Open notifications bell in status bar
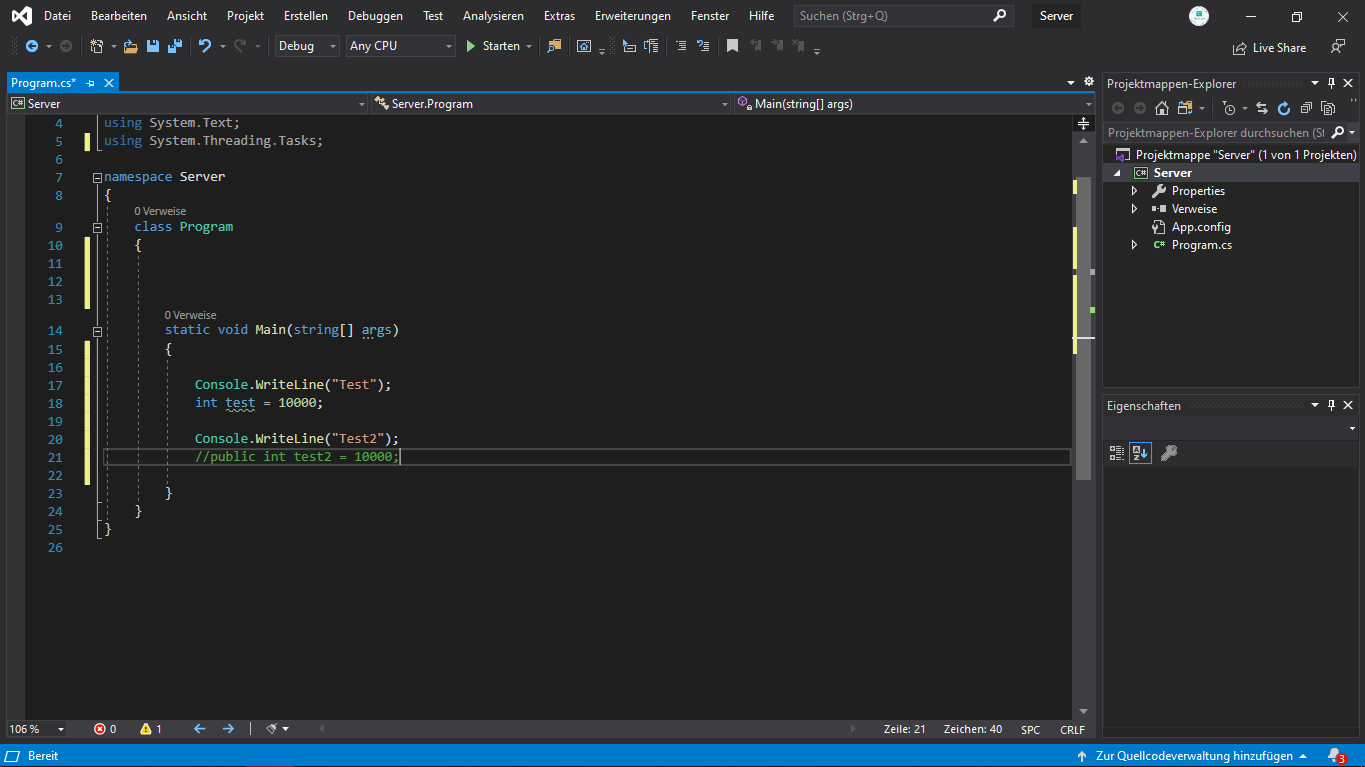This screenshot has height=767, width=1365. tap(1335, 756)
